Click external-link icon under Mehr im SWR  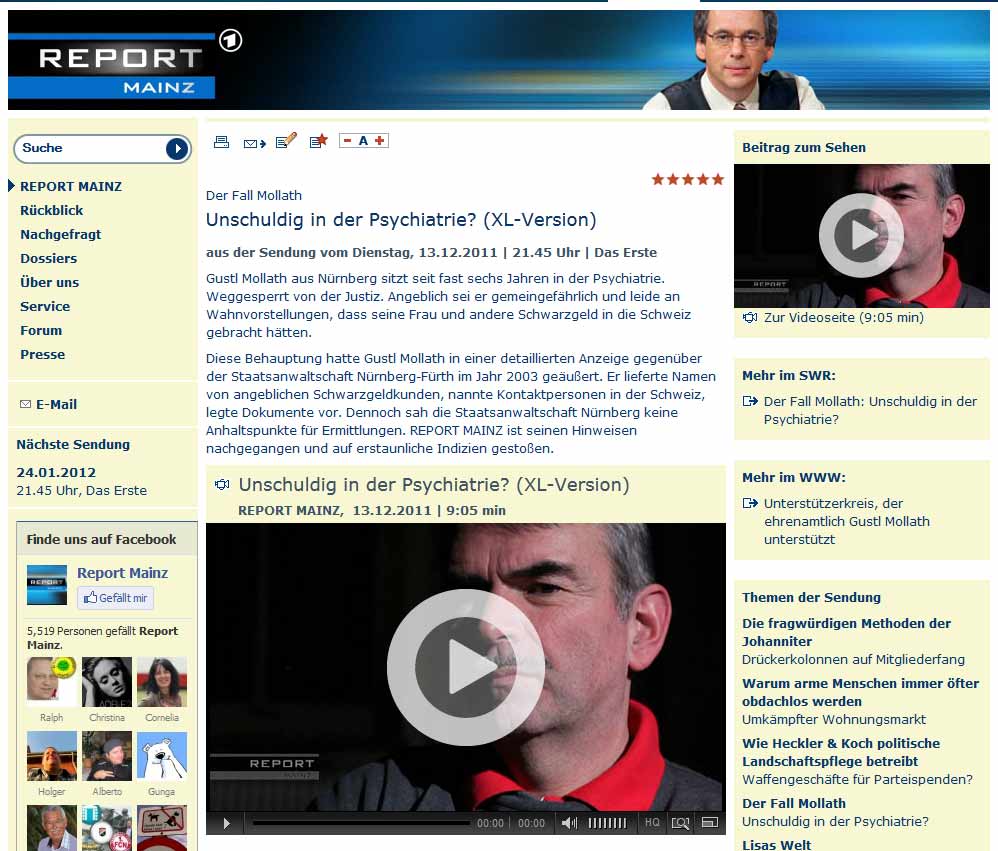tap(750, 401)
